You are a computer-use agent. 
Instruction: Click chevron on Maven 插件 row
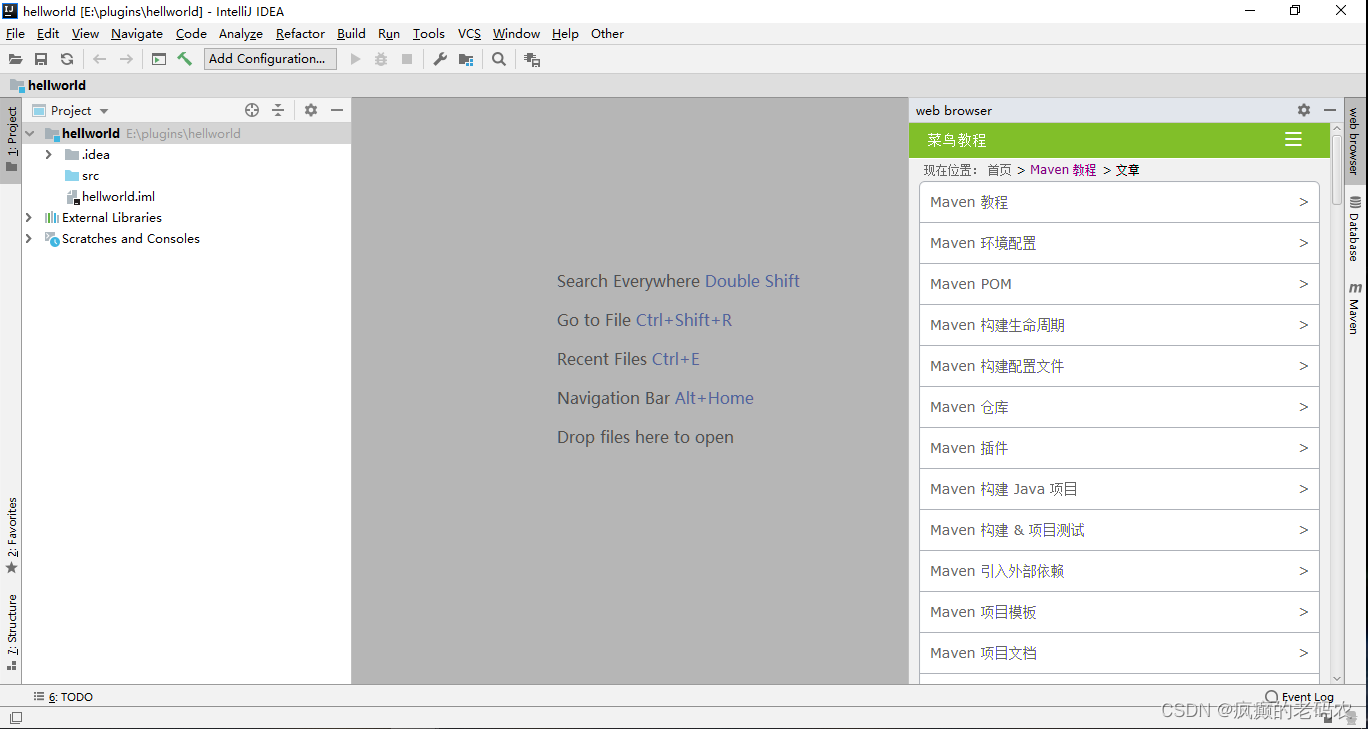[x=1303, y=448]
